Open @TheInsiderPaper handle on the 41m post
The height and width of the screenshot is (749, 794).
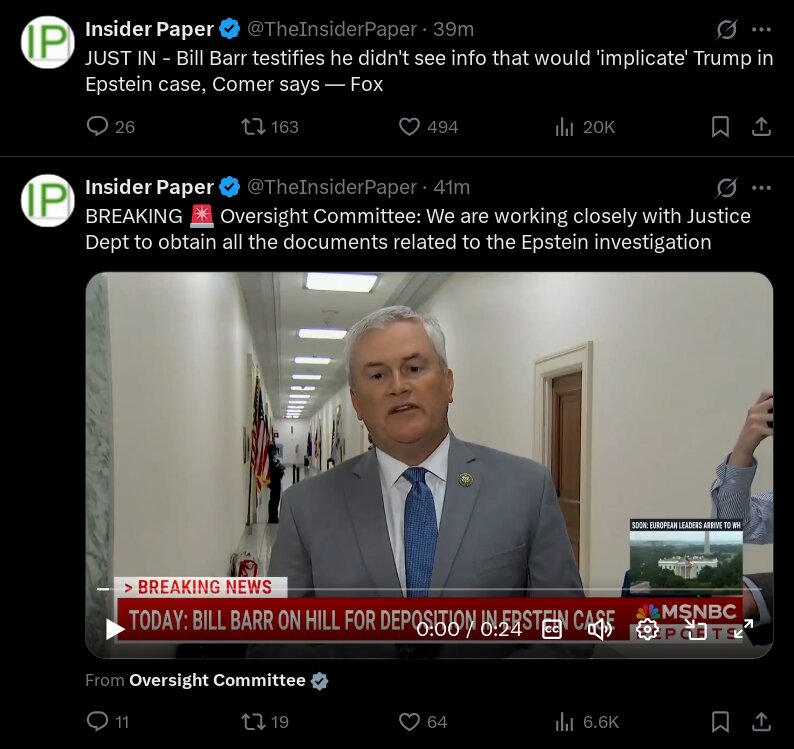(332, 187)
